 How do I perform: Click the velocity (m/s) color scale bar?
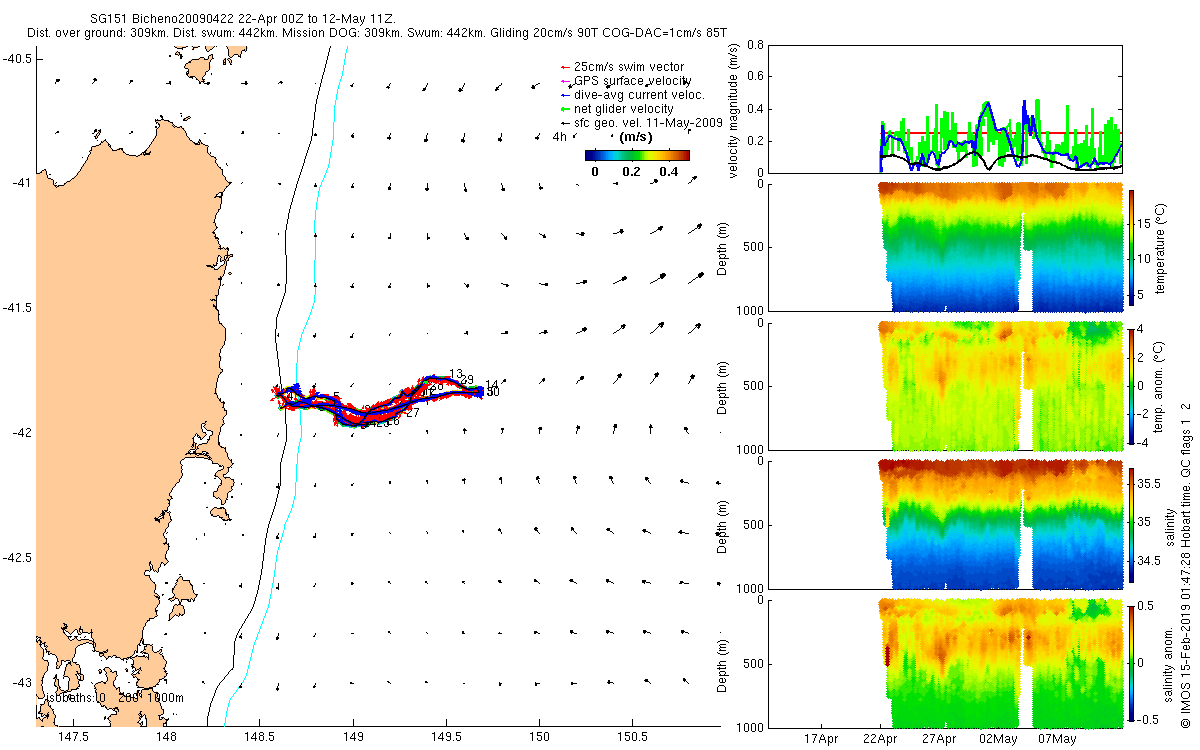[x=637, y=155]
